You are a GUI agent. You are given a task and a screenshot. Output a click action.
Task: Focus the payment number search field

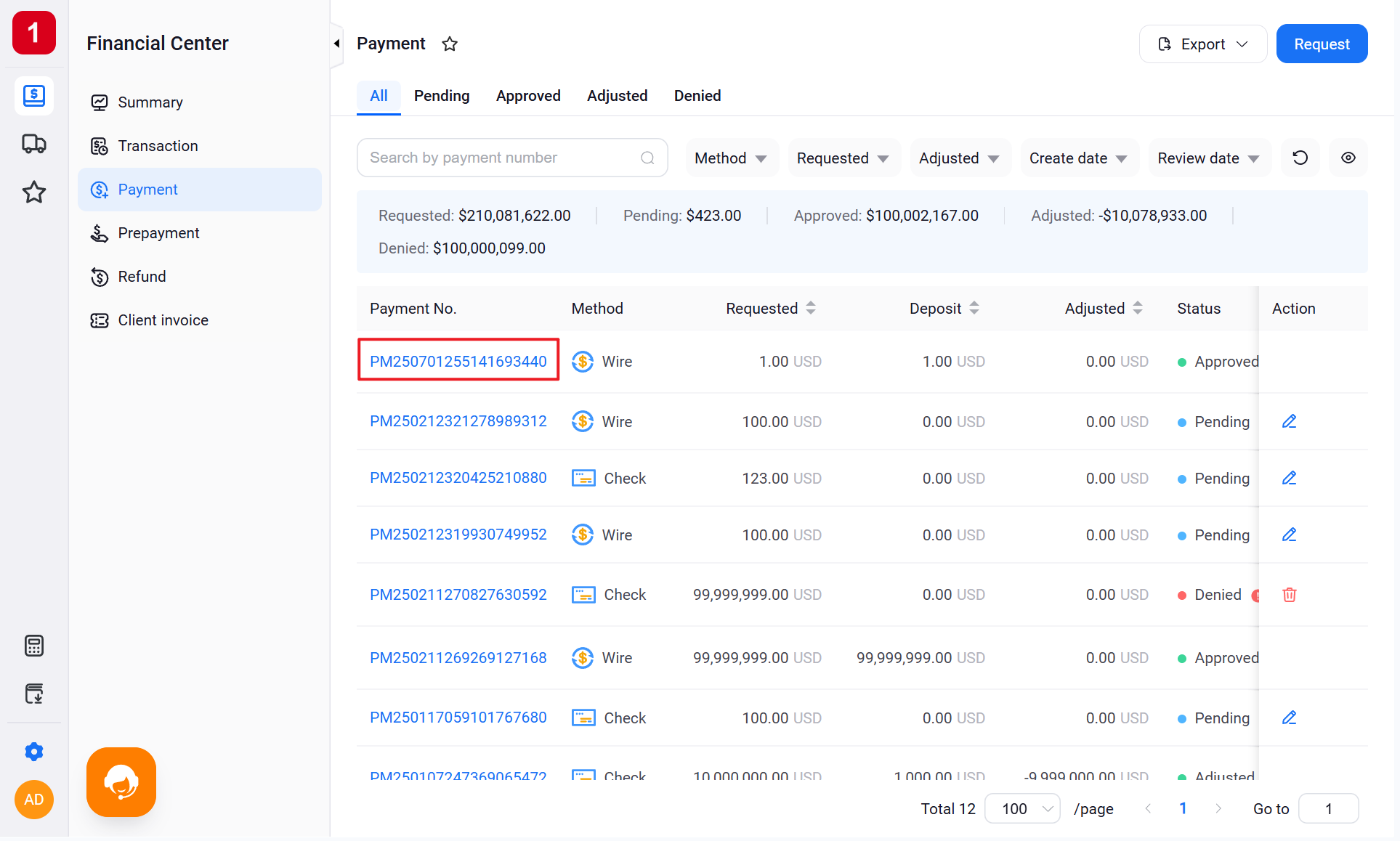click(x=512, y=158)
